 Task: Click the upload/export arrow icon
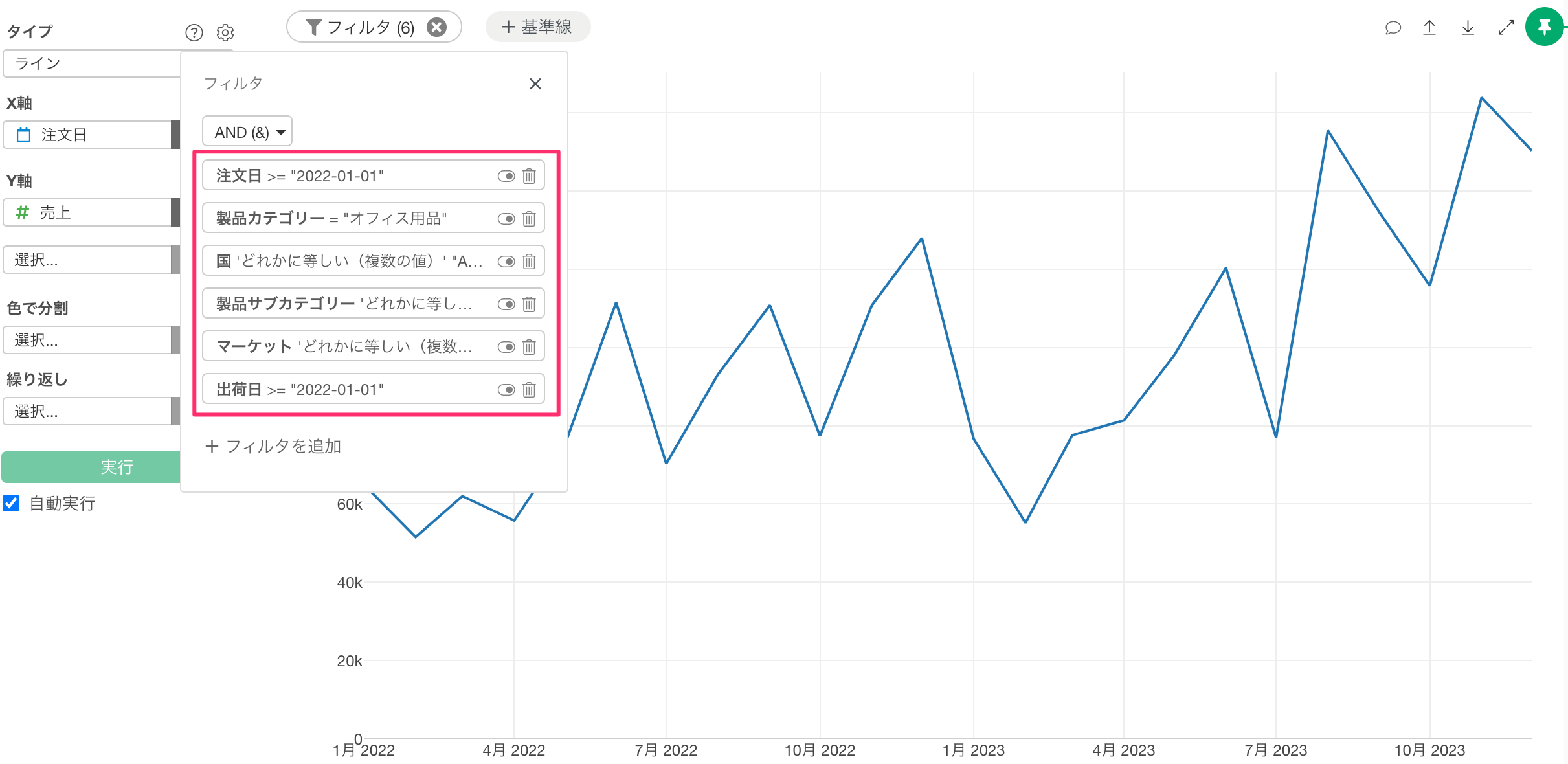pyautogui.click(x=1429, y=28)
